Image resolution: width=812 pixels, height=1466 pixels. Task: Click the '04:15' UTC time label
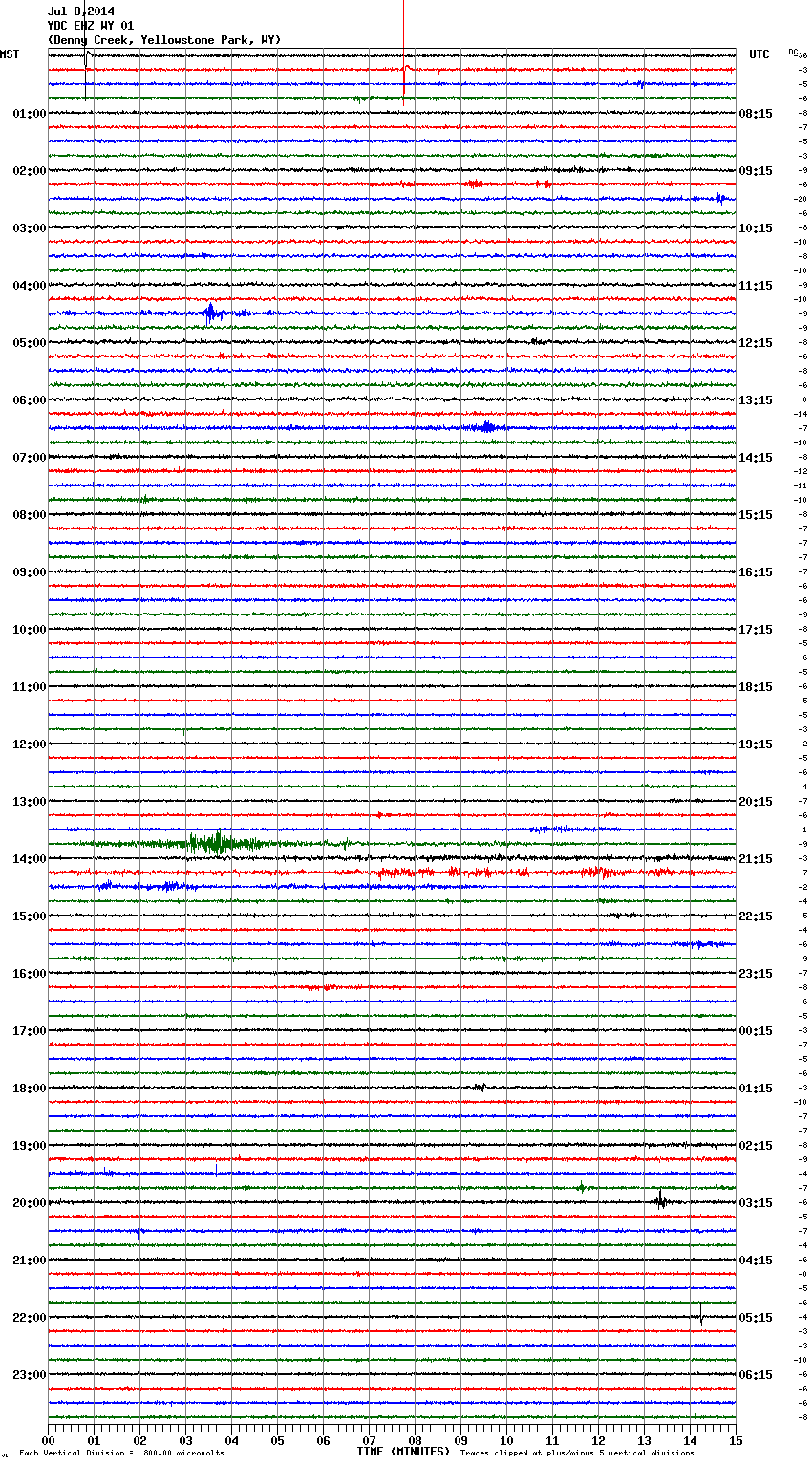756,1261
